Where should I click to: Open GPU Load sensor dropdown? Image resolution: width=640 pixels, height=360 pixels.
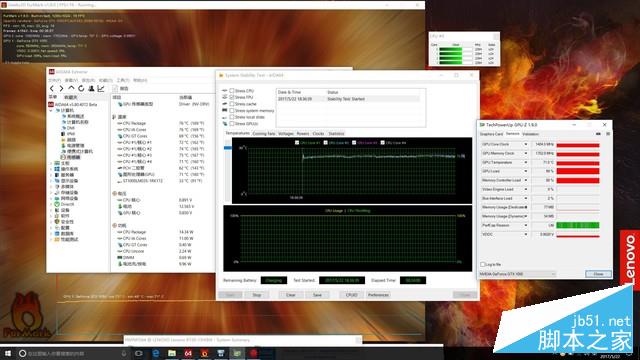click(x=525, y=171)
